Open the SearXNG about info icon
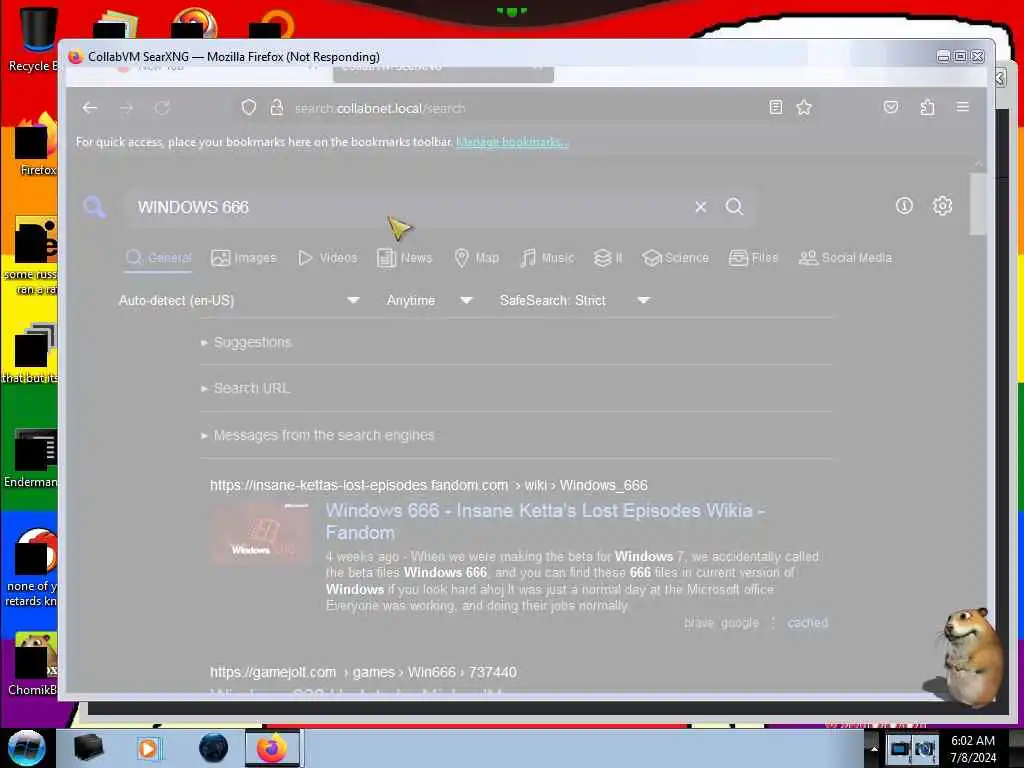The height and width of the screenshot is (768, 1024). 904,206
